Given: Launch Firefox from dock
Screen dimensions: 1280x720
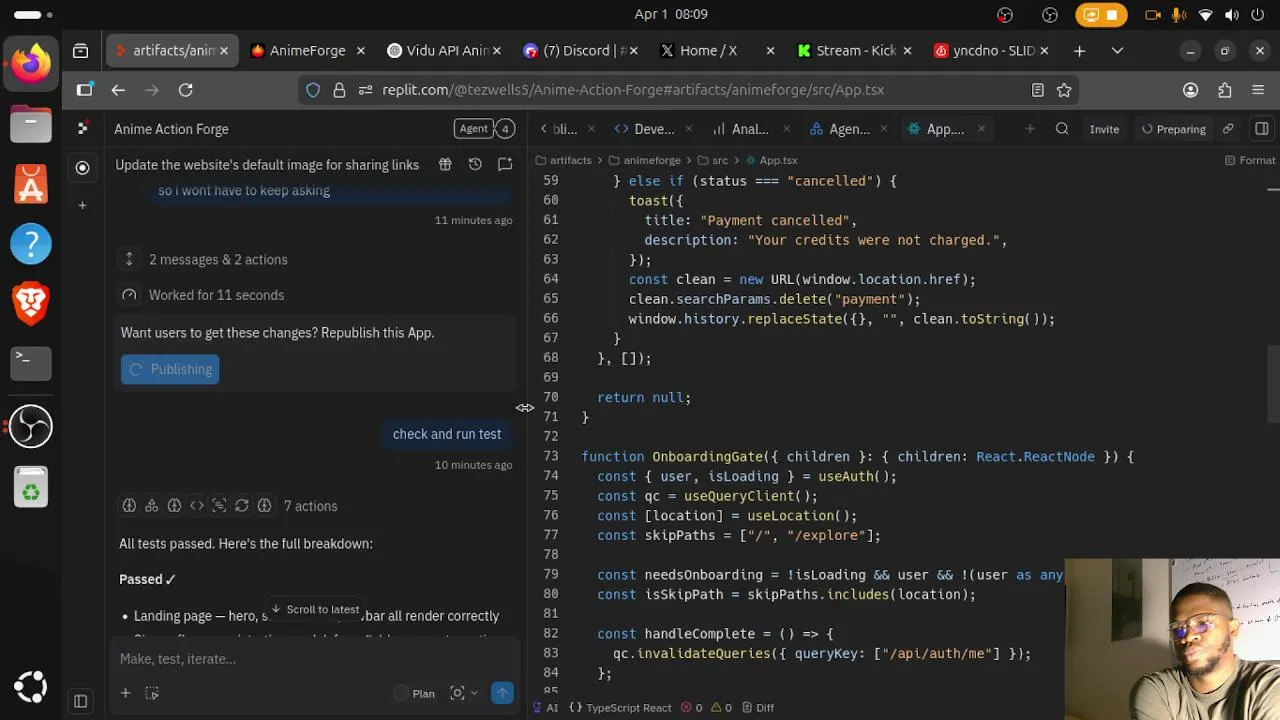Looking at the screenshot, I should click(31, 64).
